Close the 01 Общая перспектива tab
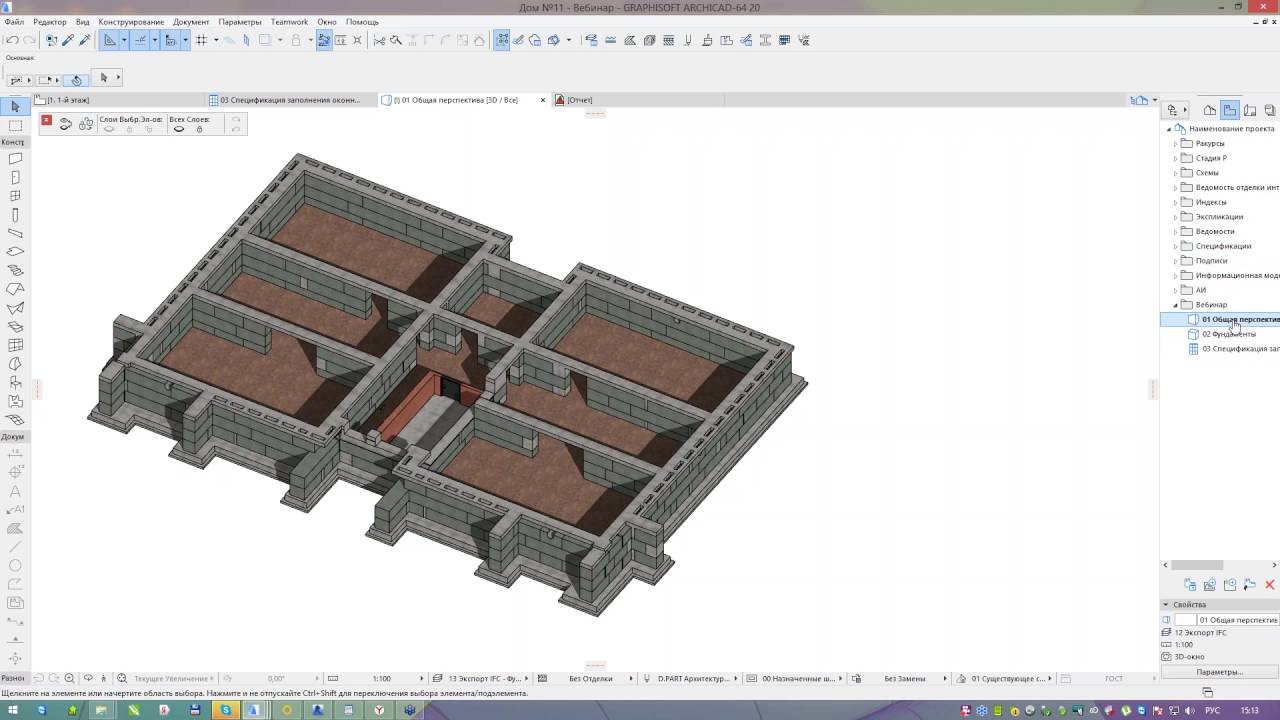Image resolution: width=1280 pixels, height=720 pixels. [543, 100]
